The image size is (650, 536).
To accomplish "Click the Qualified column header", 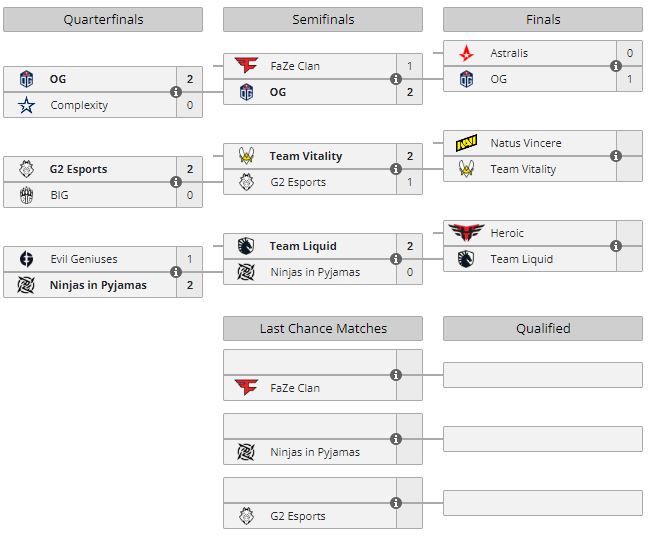I will click(x=543, y=328).
